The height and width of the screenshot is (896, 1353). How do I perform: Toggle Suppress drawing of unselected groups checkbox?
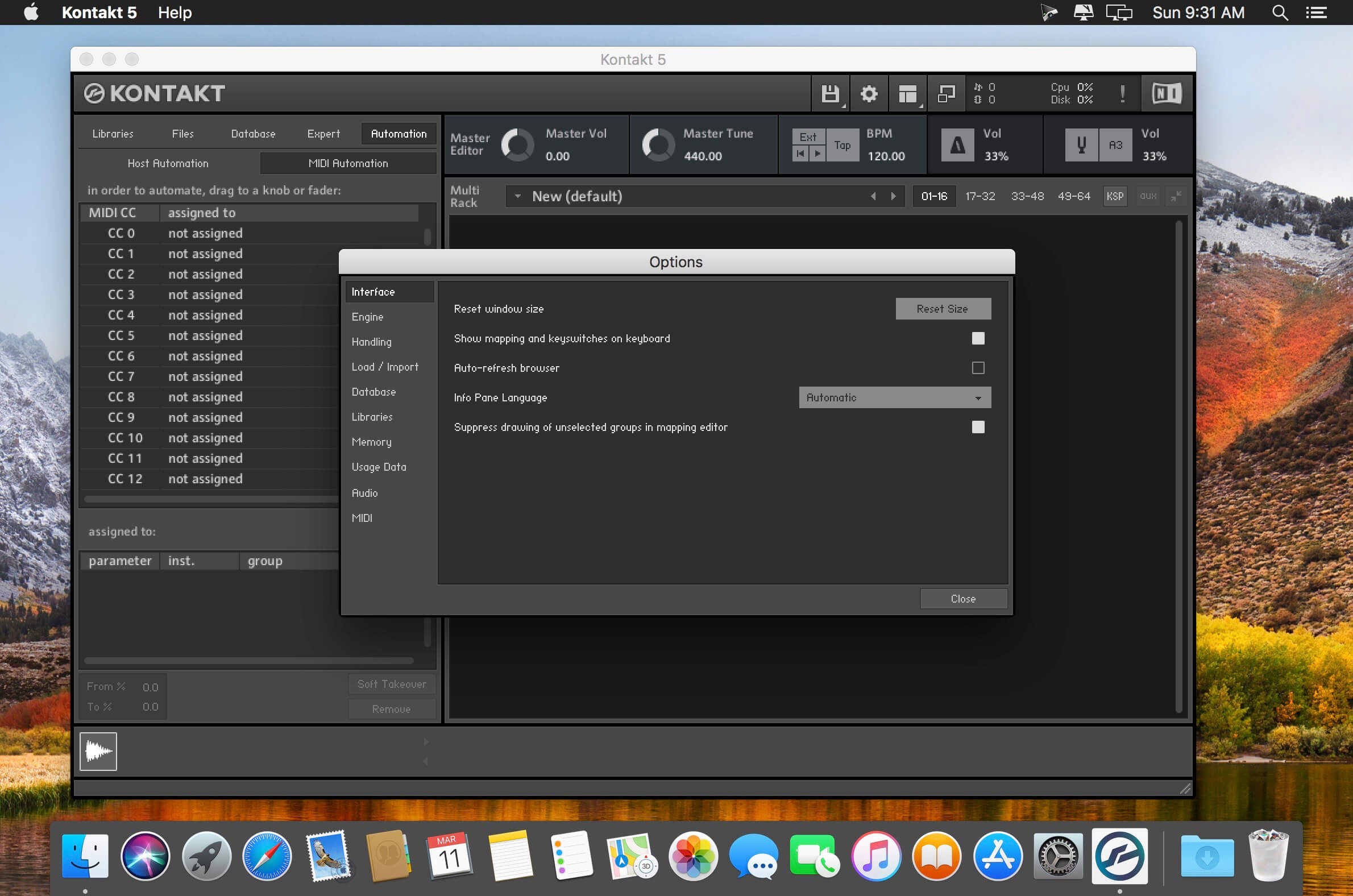pyautogui.click(x=978, y=427)
